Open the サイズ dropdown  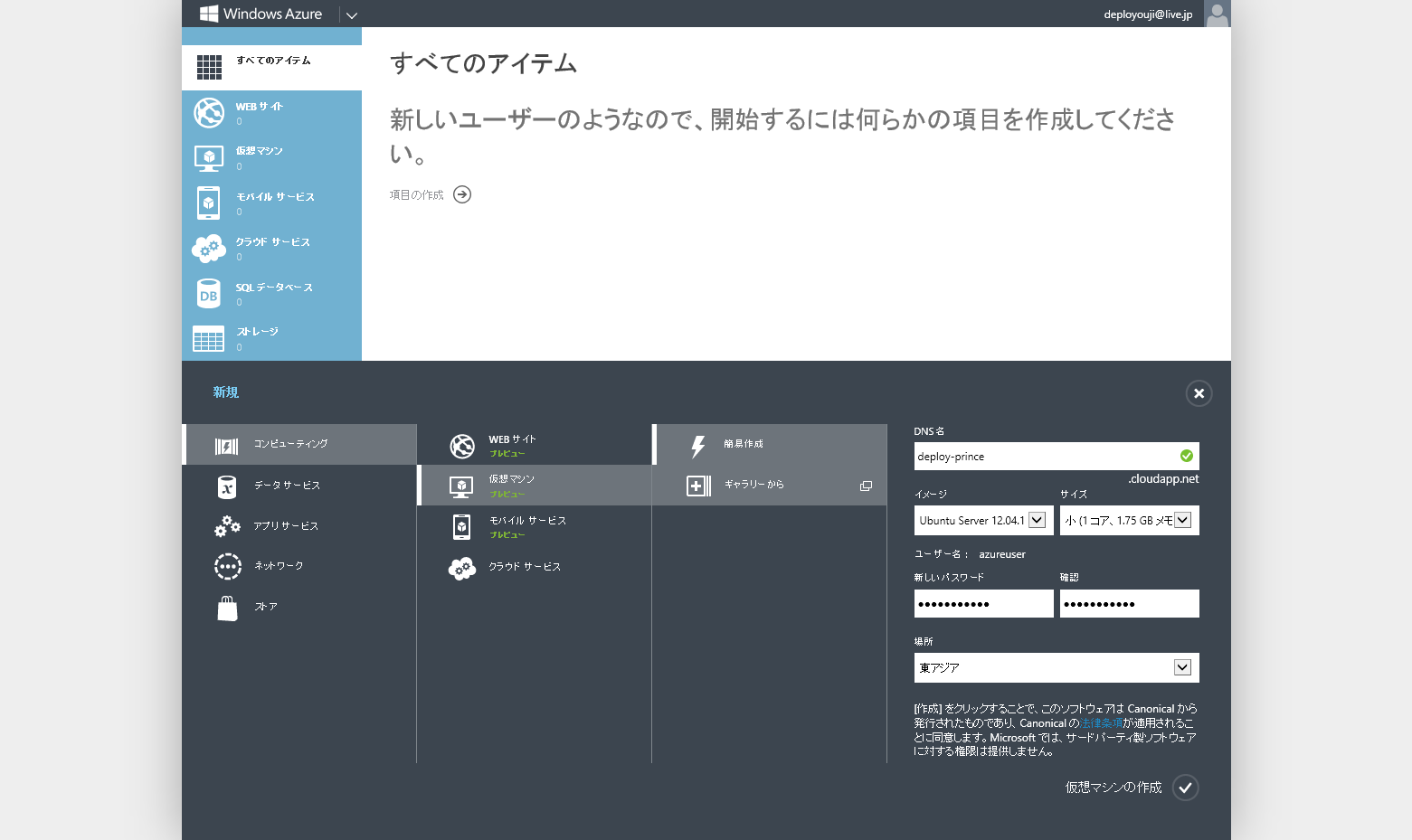pyautogui.click(x=1130, y=521)
